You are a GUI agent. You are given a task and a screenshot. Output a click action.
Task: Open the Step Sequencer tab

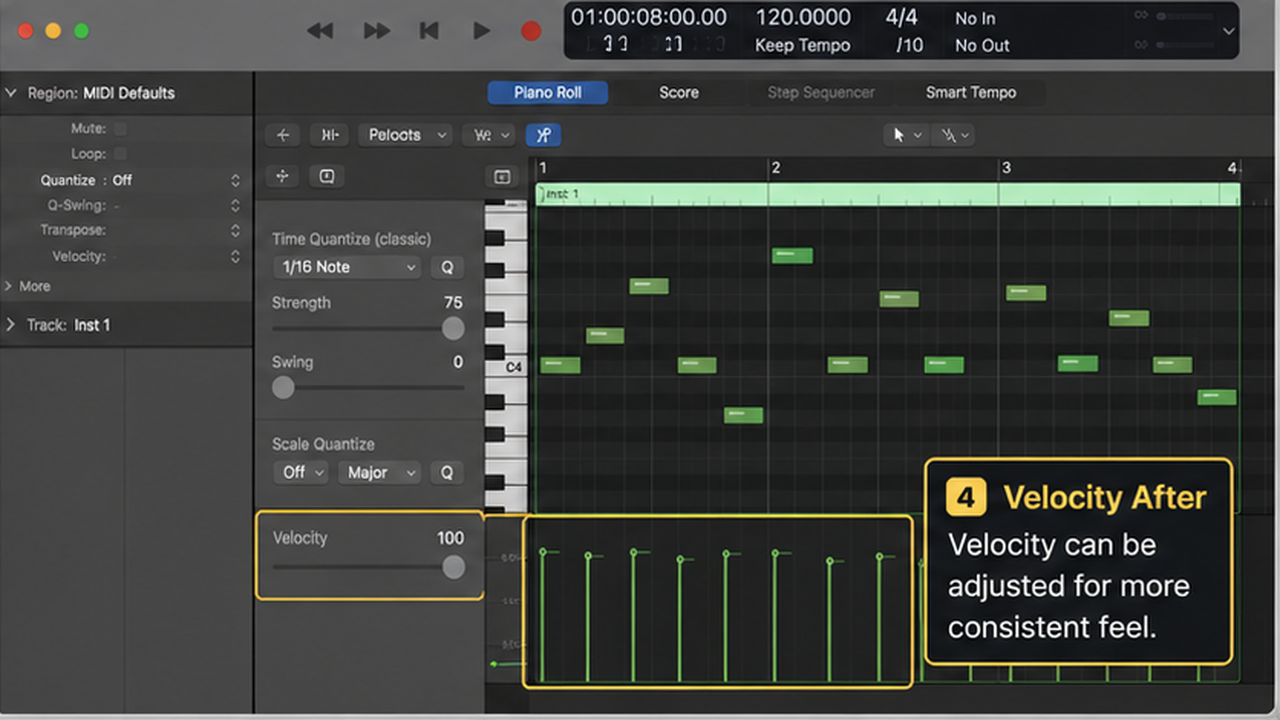click(821, 92)
